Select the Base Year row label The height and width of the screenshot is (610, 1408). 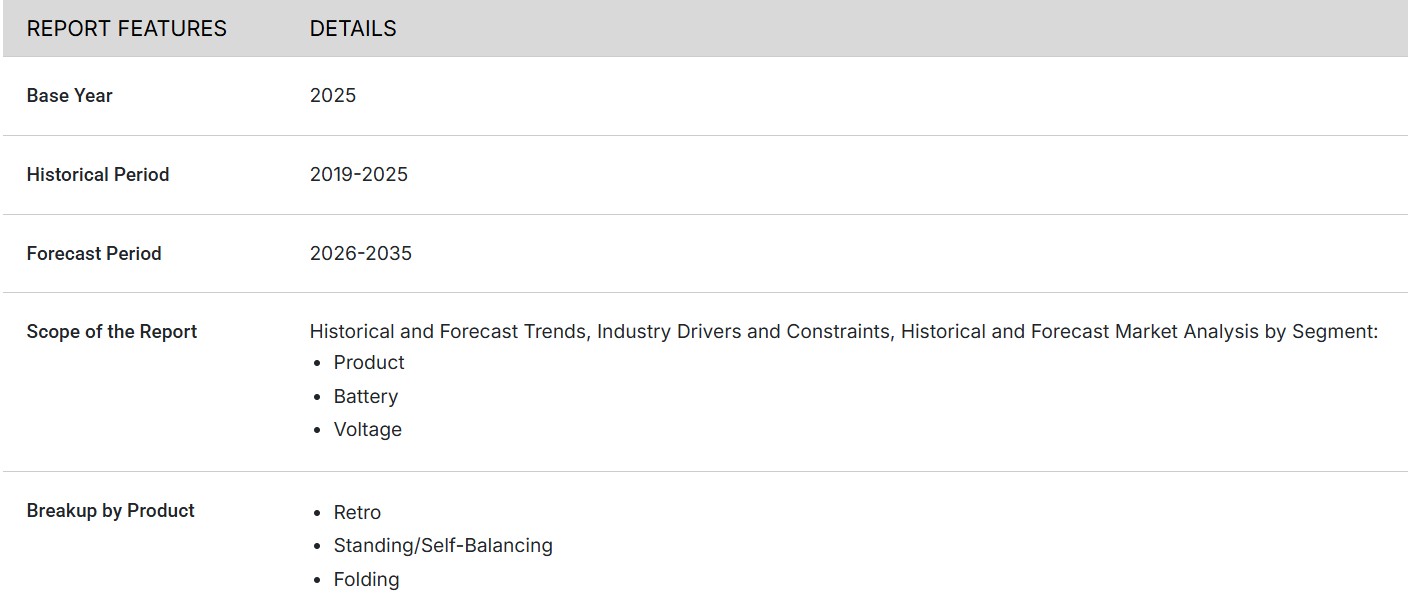[x=70, y=96]
